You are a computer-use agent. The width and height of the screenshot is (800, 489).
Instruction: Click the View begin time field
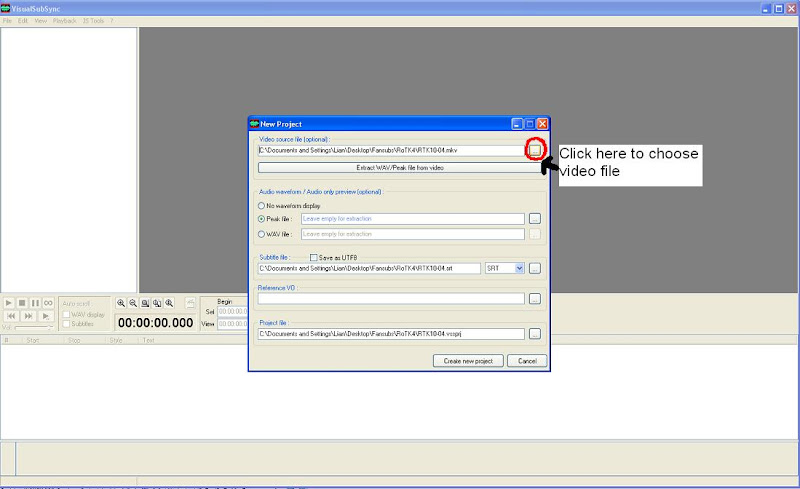click(x=233, y=324)
